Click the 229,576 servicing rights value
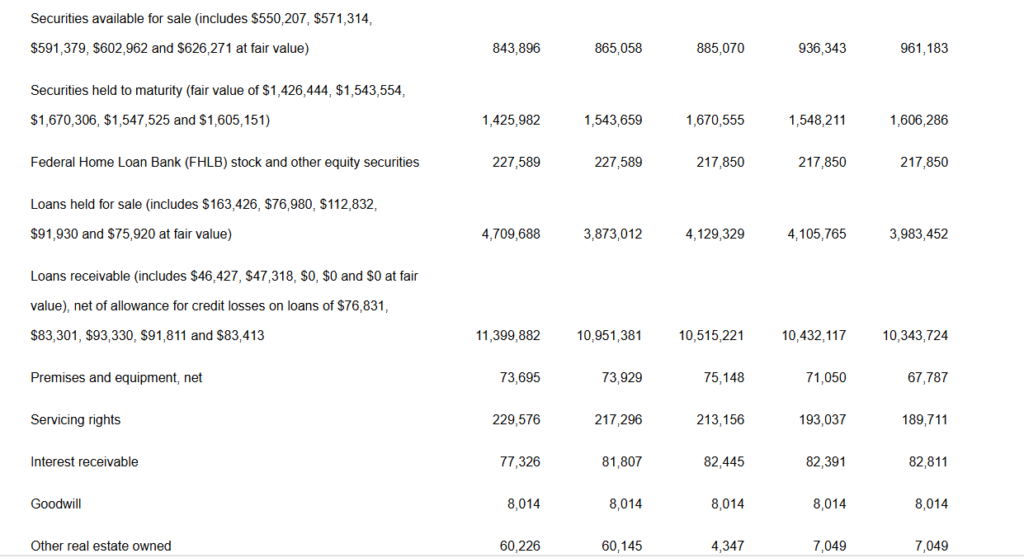Viewport: 1024px width, 558px height. pyautogui.click(x=517, y=420)
